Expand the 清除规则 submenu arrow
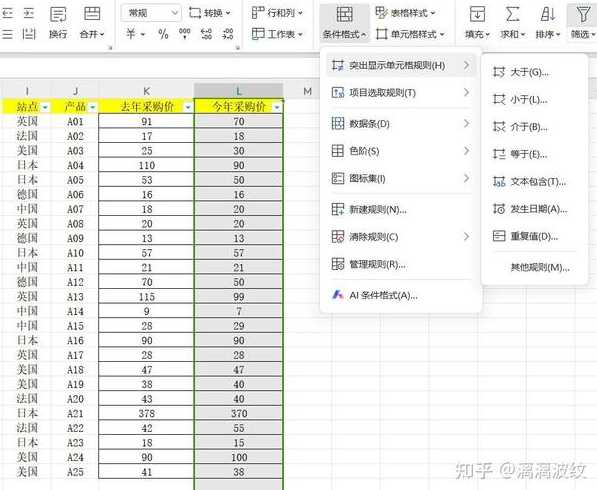597x490 pixels. (x=466, y=237)
